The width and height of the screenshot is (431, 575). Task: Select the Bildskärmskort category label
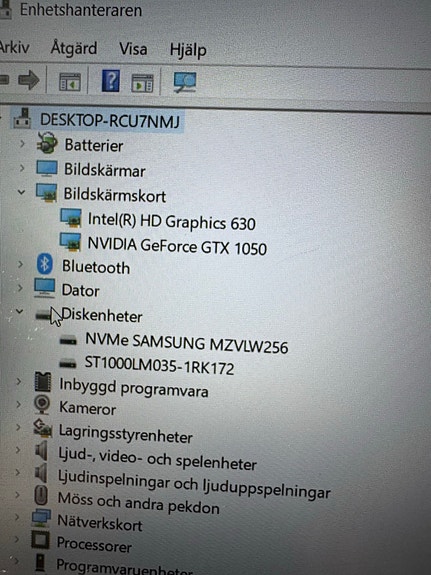coord(115,195)
